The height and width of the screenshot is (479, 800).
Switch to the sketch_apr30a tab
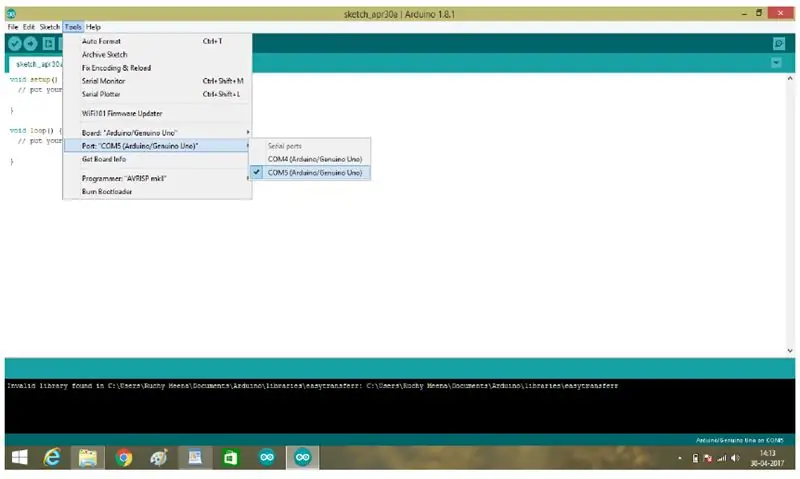click(36, 64)
